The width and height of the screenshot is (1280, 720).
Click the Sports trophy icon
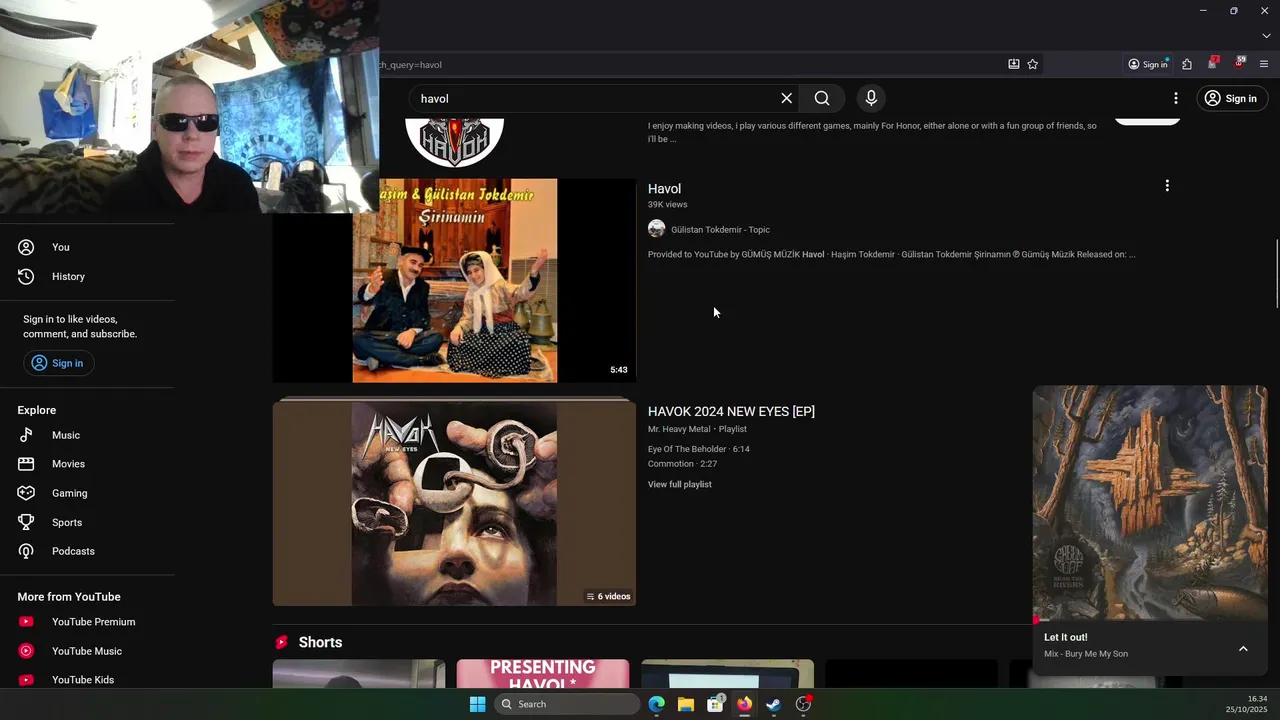point(26,522)
